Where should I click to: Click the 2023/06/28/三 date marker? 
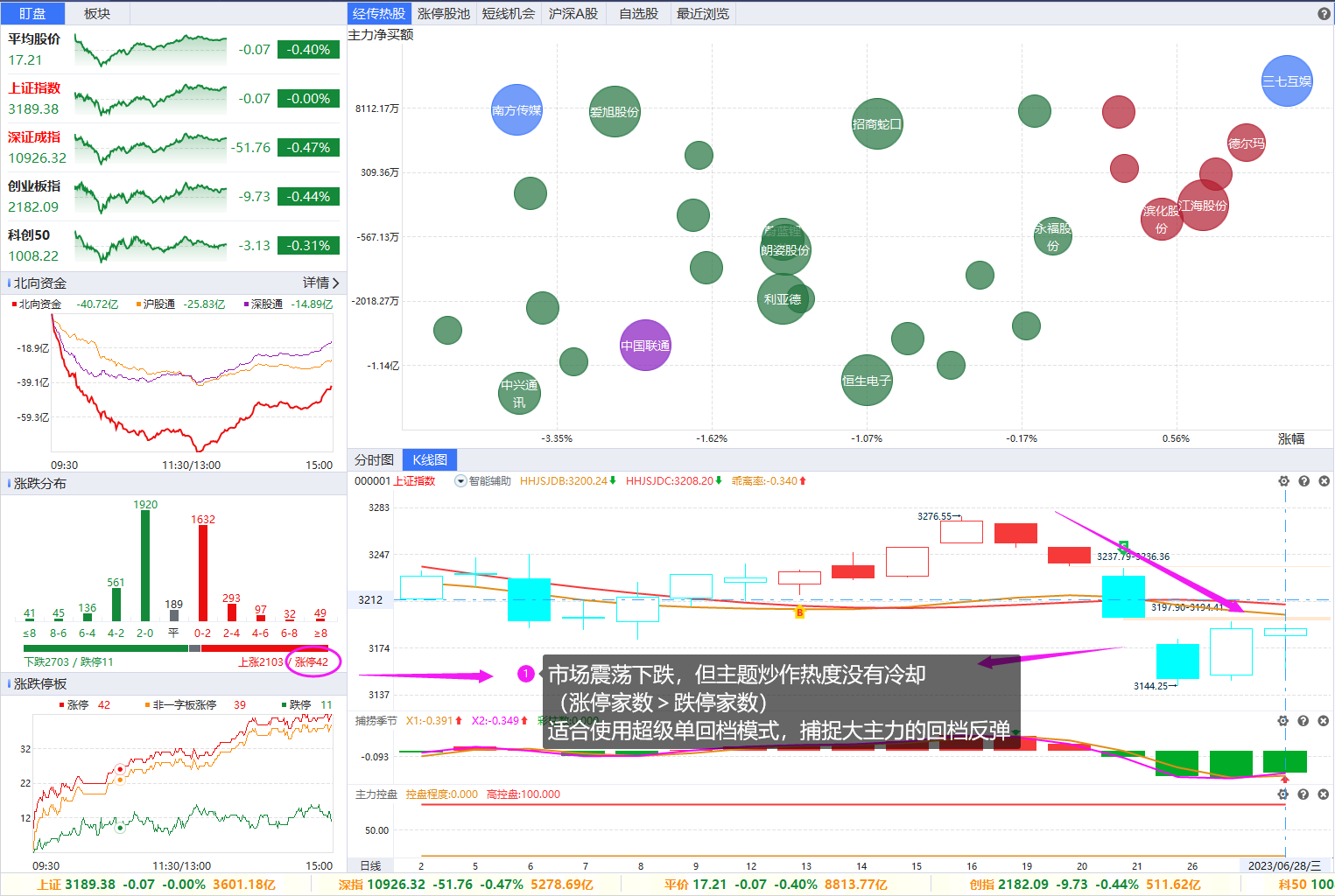click(x=1284, y=865)
